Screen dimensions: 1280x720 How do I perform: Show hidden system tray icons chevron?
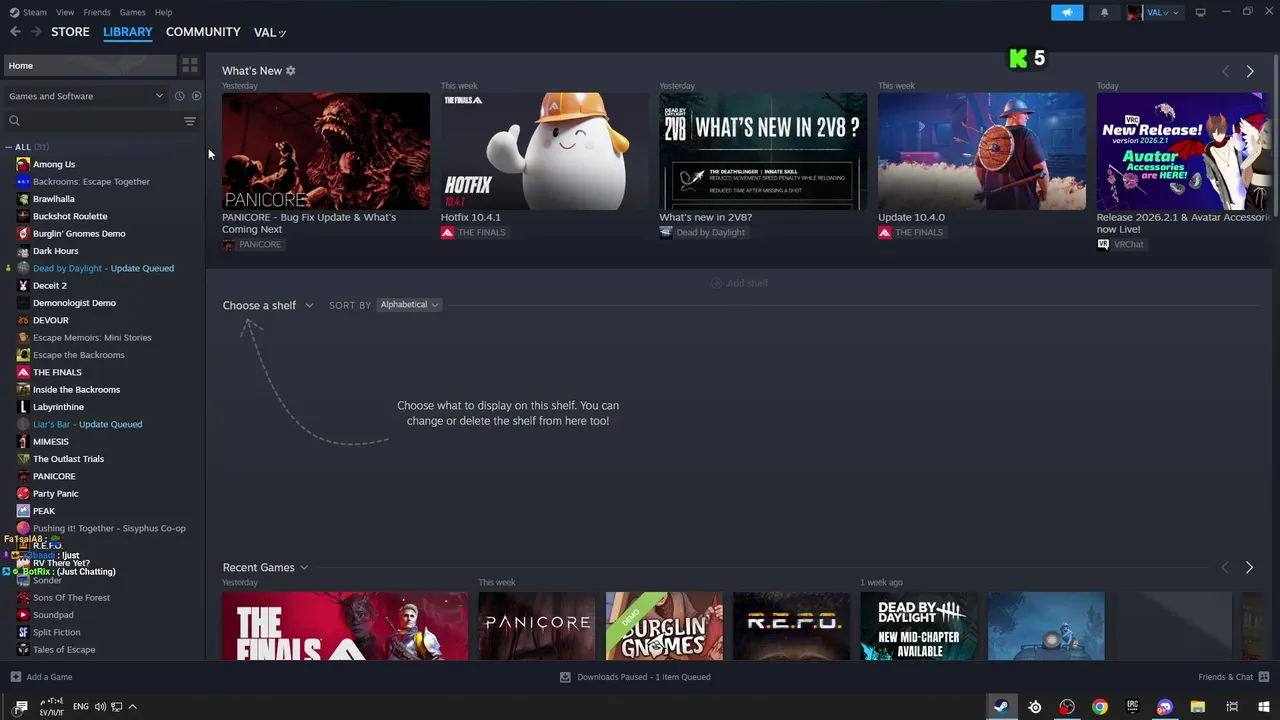(132, 707)
